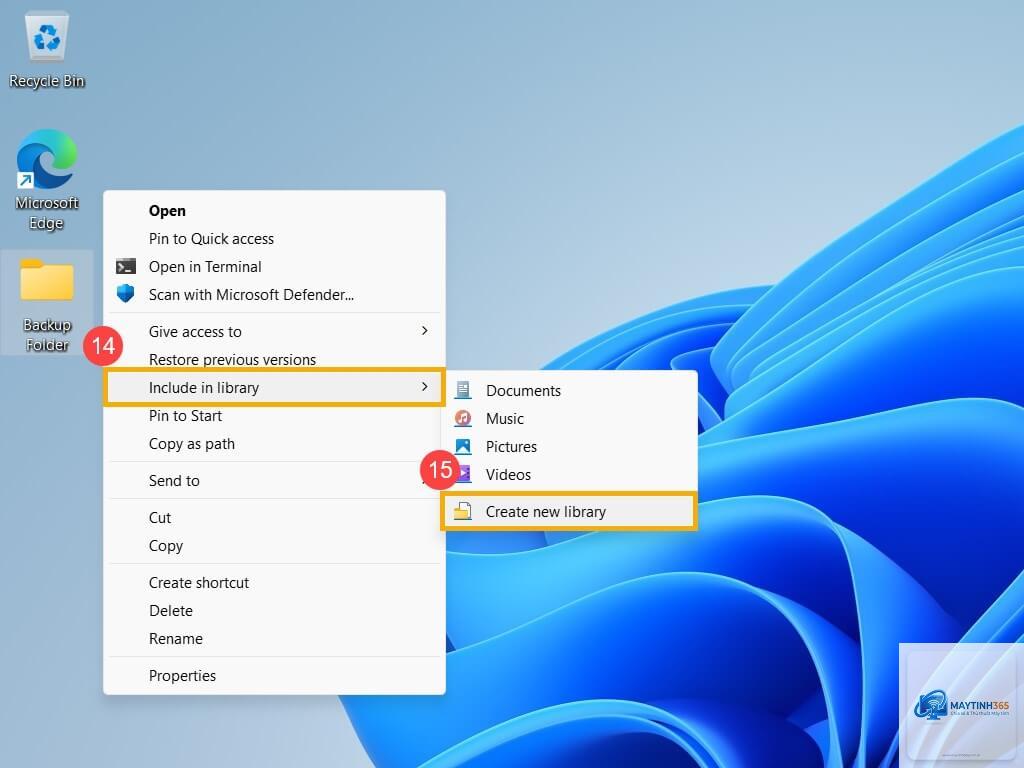Choose Create shortcut
1024x768 pixels.
(x=274, y=583)
